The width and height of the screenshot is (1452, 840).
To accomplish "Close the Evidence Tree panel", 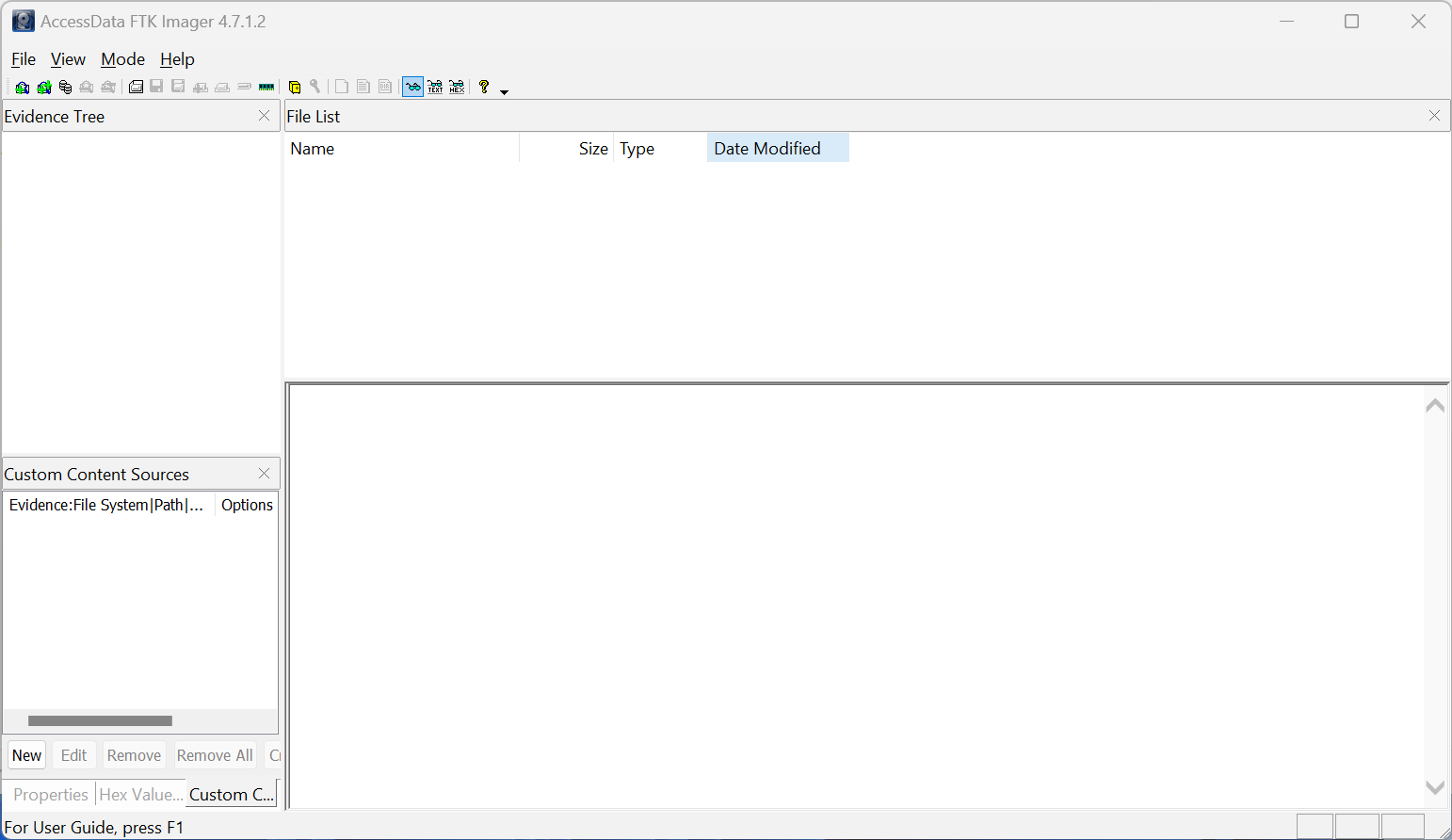I will click(x=264, y=116).
